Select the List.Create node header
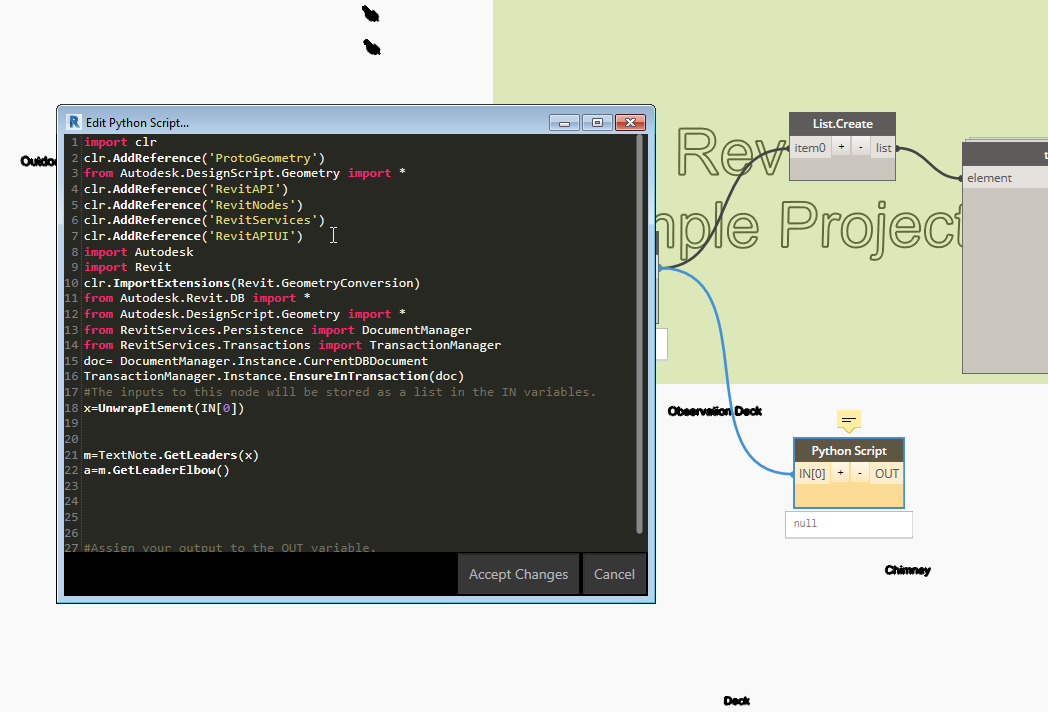 [x=842, y=124]
